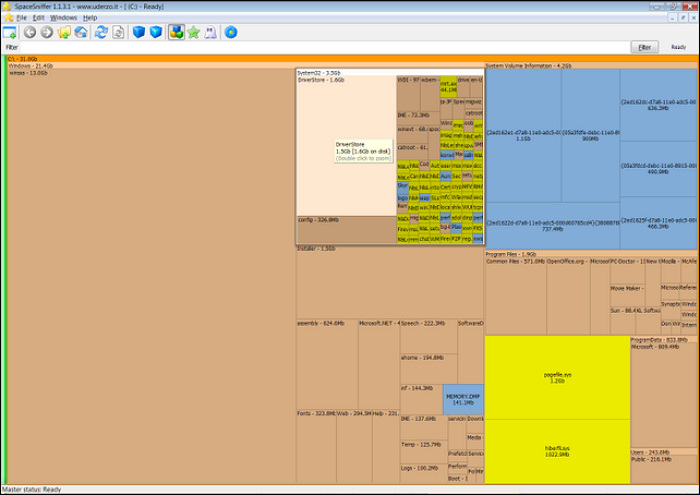Screen dimensions: 700x495
Task: Select the DriverStore folder block
Action: [x=346, y=146]
